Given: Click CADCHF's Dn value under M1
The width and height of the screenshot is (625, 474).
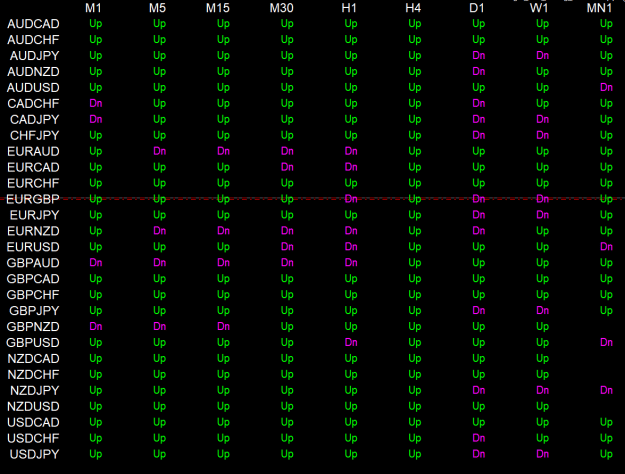Looking at the screenshot, I should (96, 103).
